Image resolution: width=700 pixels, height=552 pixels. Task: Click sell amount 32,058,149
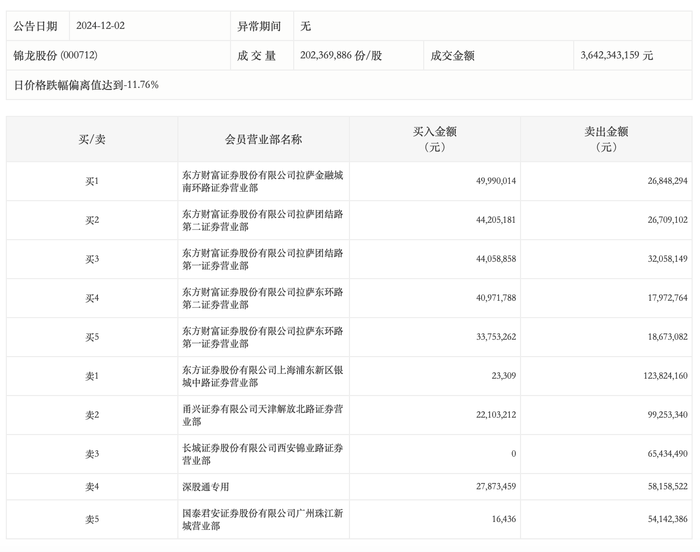pyautogui.click(x=668, y=259)
